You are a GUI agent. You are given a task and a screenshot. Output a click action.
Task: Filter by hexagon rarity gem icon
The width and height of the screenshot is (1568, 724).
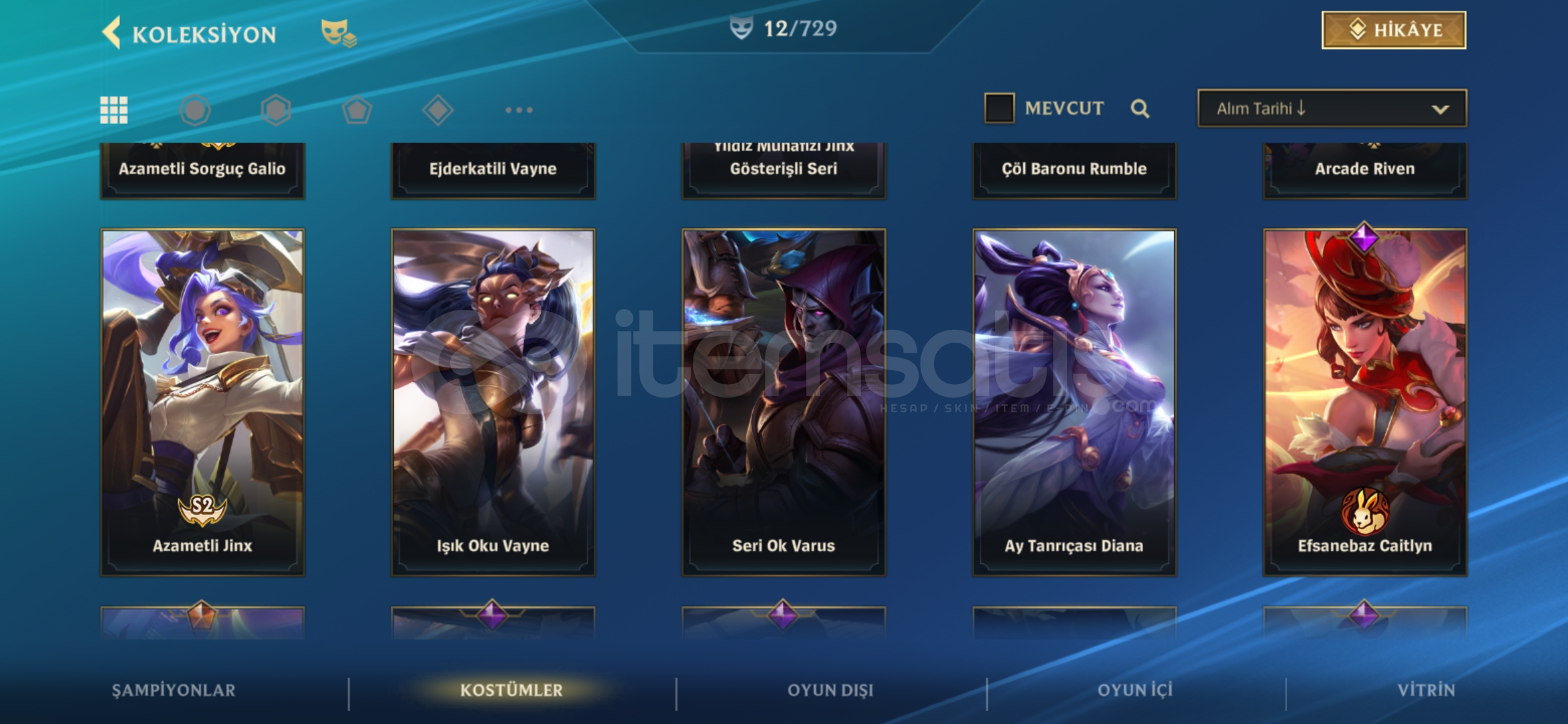(275, 110)
